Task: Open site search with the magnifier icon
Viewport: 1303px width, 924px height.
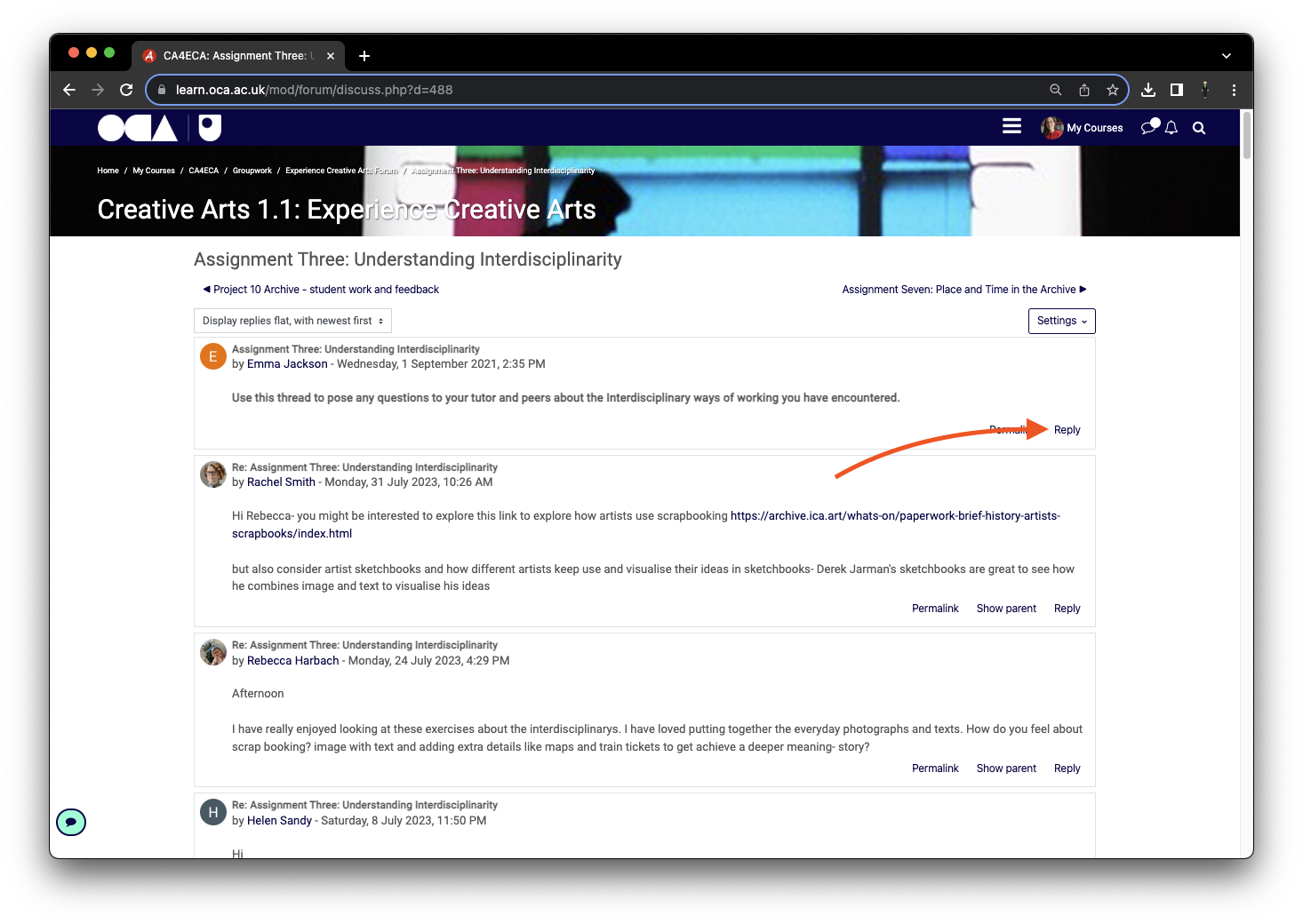Action: tap(1198, 127)
